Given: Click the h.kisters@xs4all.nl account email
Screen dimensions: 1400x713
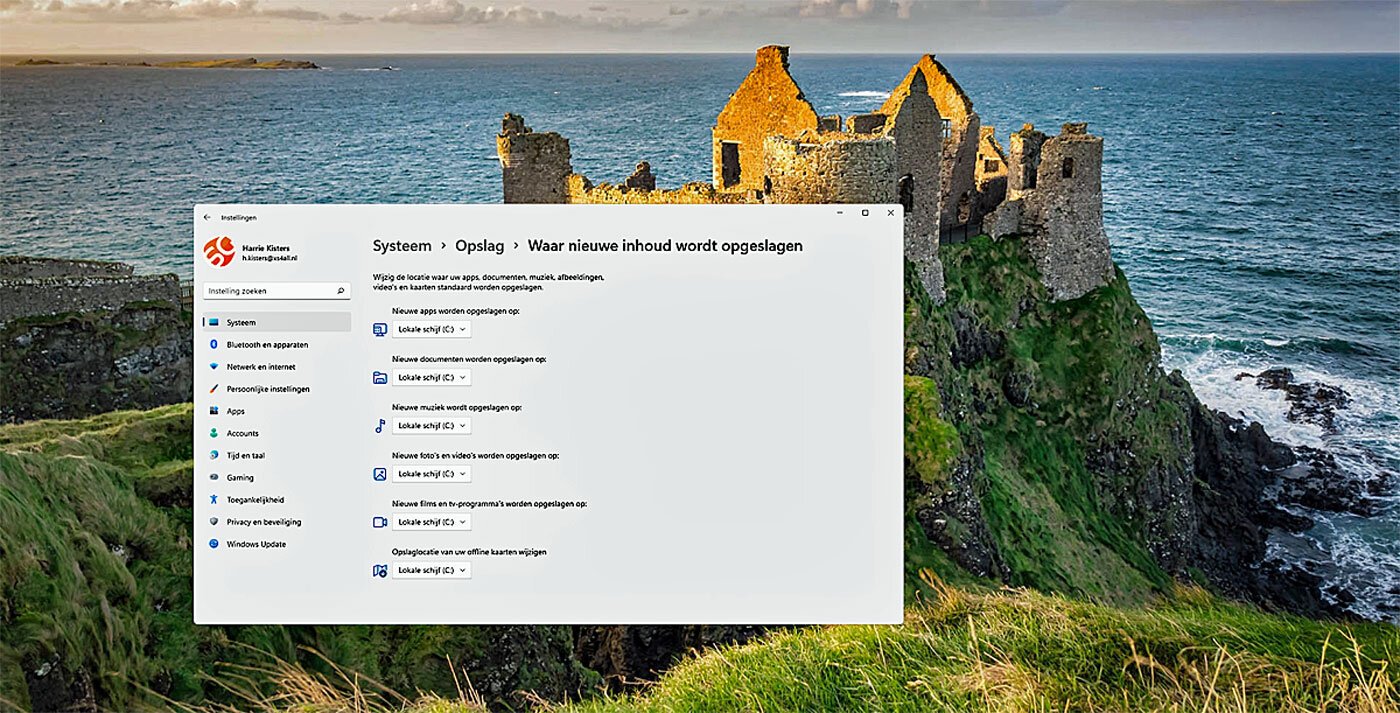Looking at the screenshot, I should pyautogui.click(x=270, y=258).
